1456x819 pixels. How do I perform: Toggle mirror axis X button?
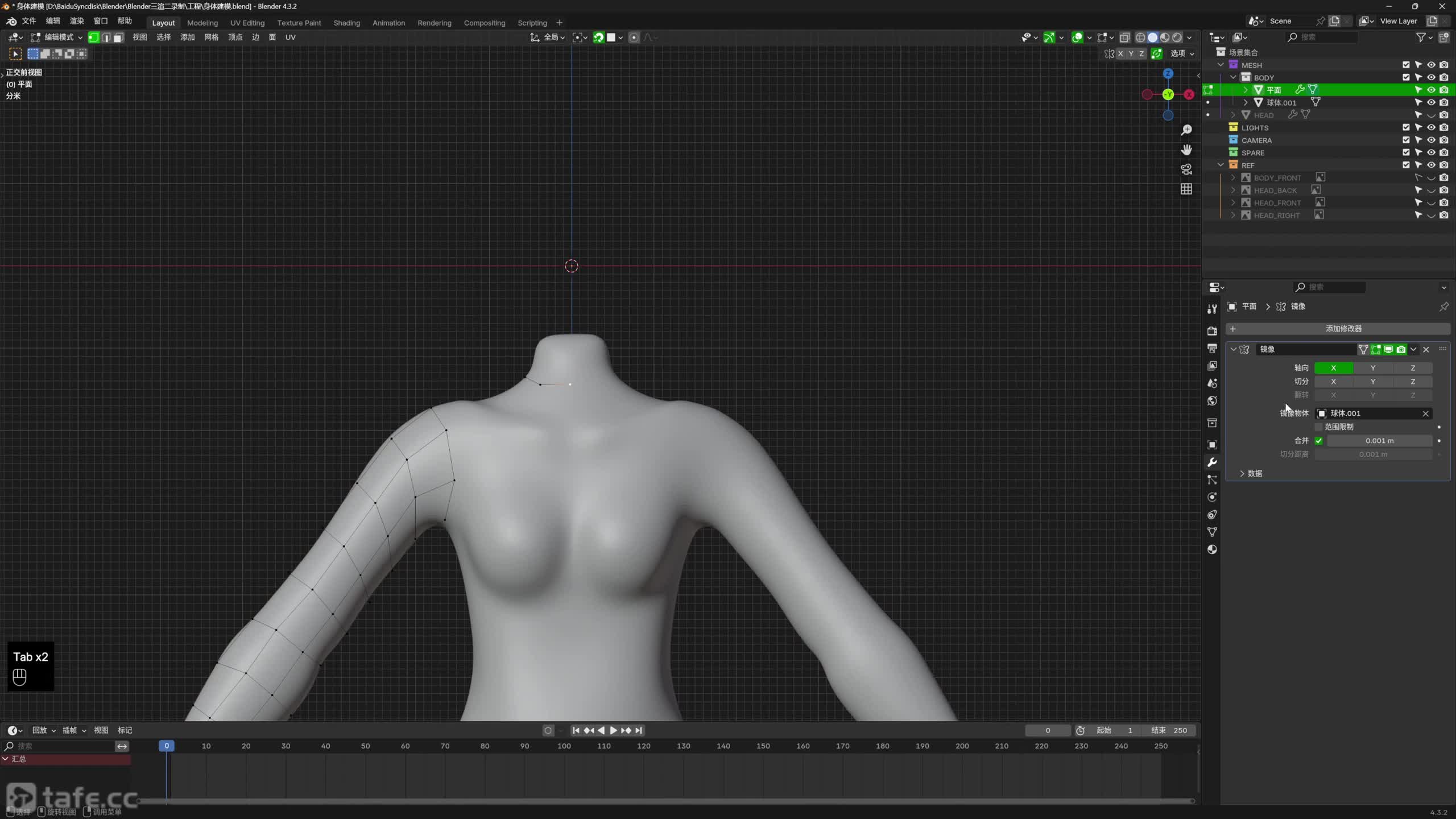pyautogui.click(x=1333, y=368)
